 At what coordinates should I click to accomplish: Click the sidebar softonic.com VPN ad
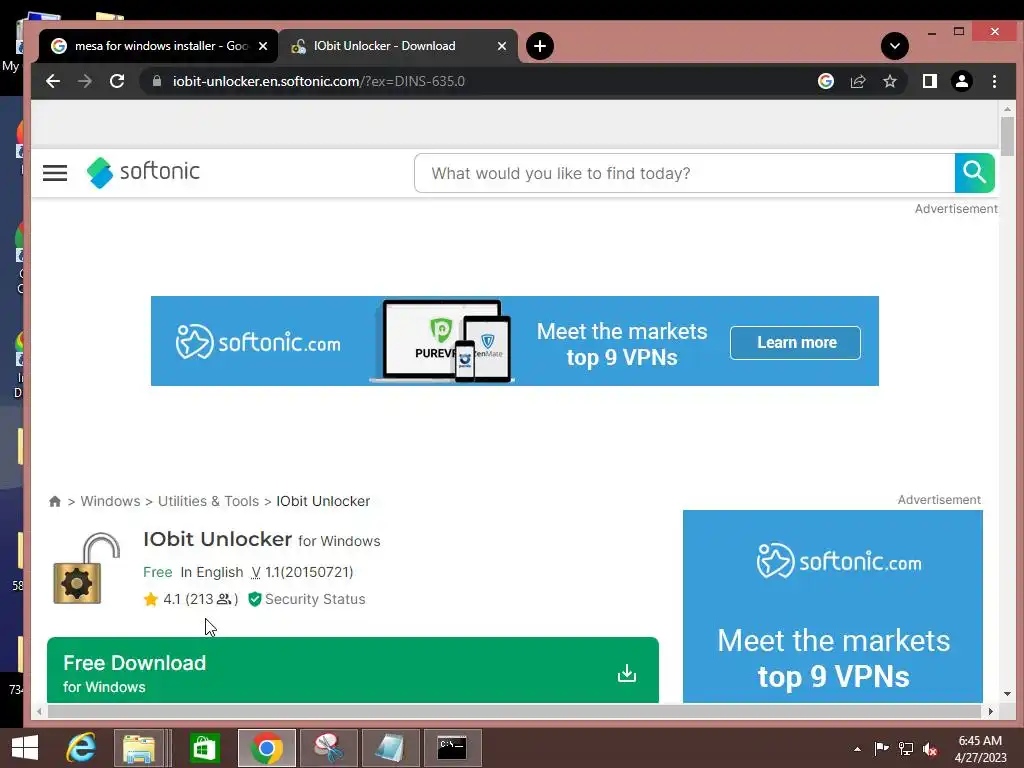coord(833,606)
